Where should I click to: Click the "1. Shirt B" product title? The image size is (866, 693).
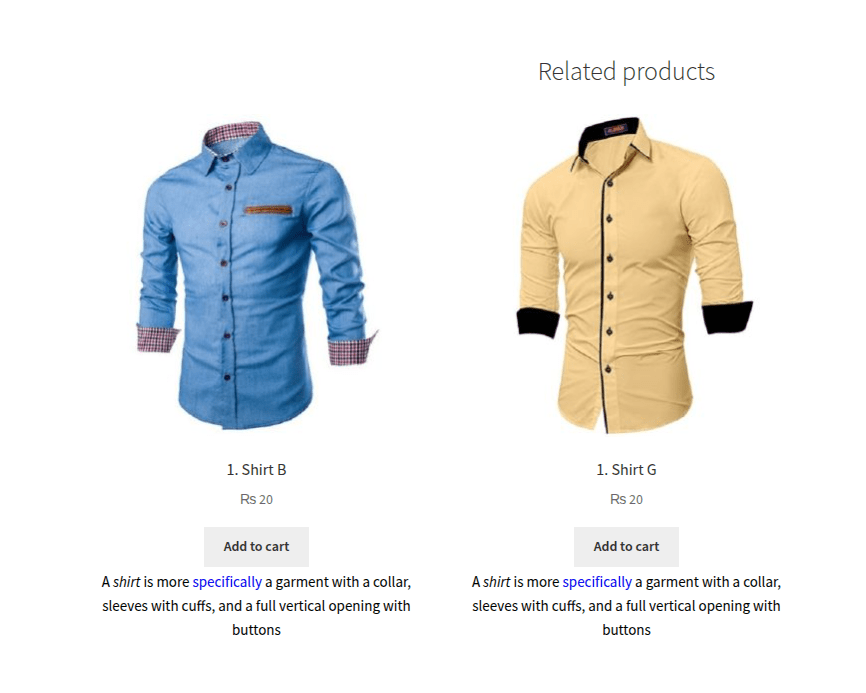coord(256,470)
